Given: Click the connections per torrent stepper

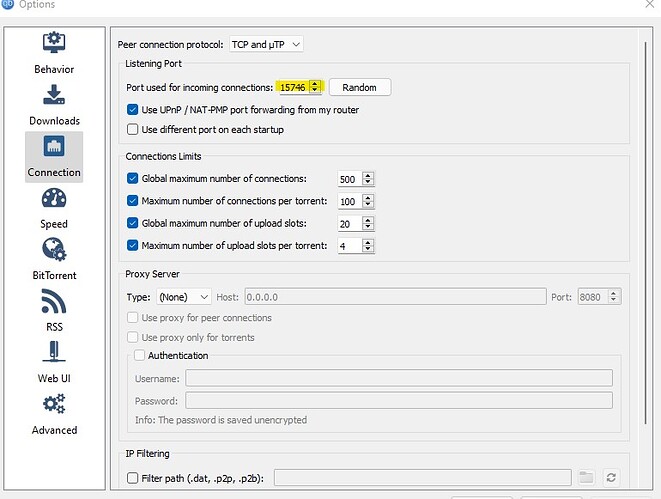Looking at the screenshot, I should tap(368, 201).
